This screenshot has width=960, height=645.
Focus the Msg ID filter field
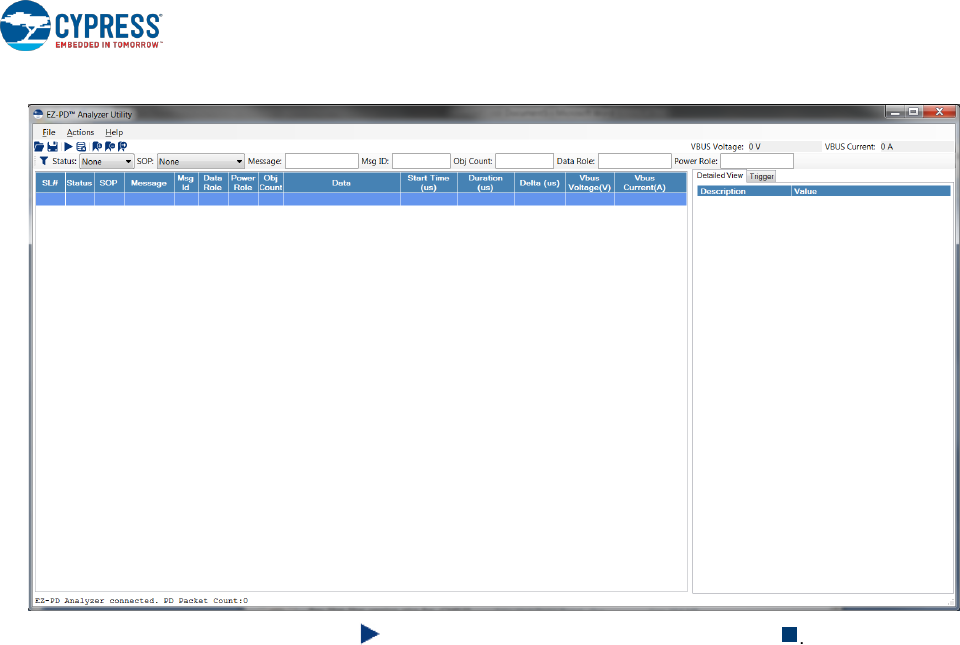421,161
